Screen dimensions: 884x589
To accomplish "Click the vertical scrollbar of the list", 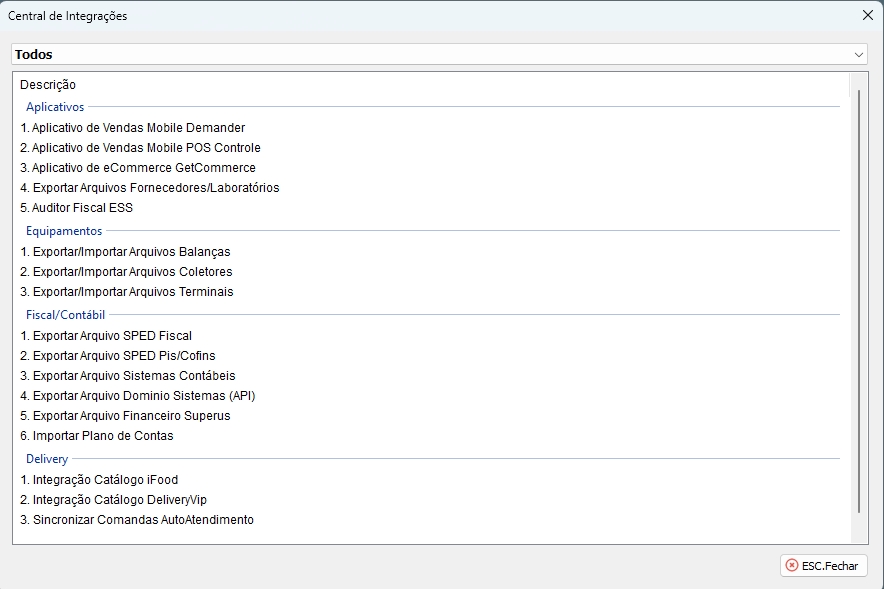I will (x=858, y=300).
